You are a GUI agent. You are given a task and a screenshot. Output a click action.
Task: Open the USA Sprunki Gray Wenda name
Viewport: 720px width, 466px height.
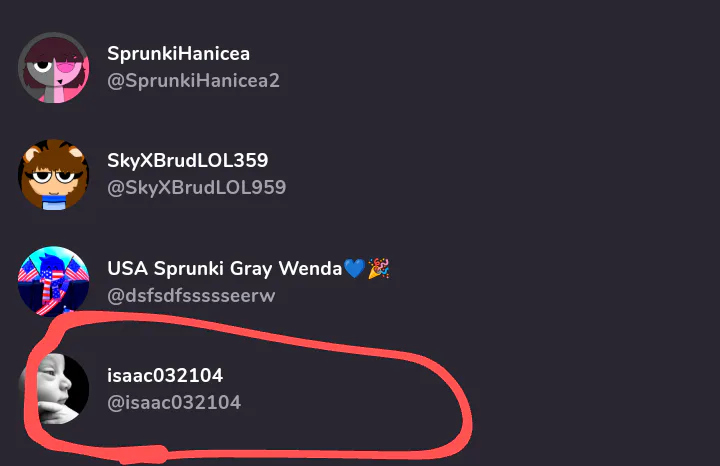(224, 269)
